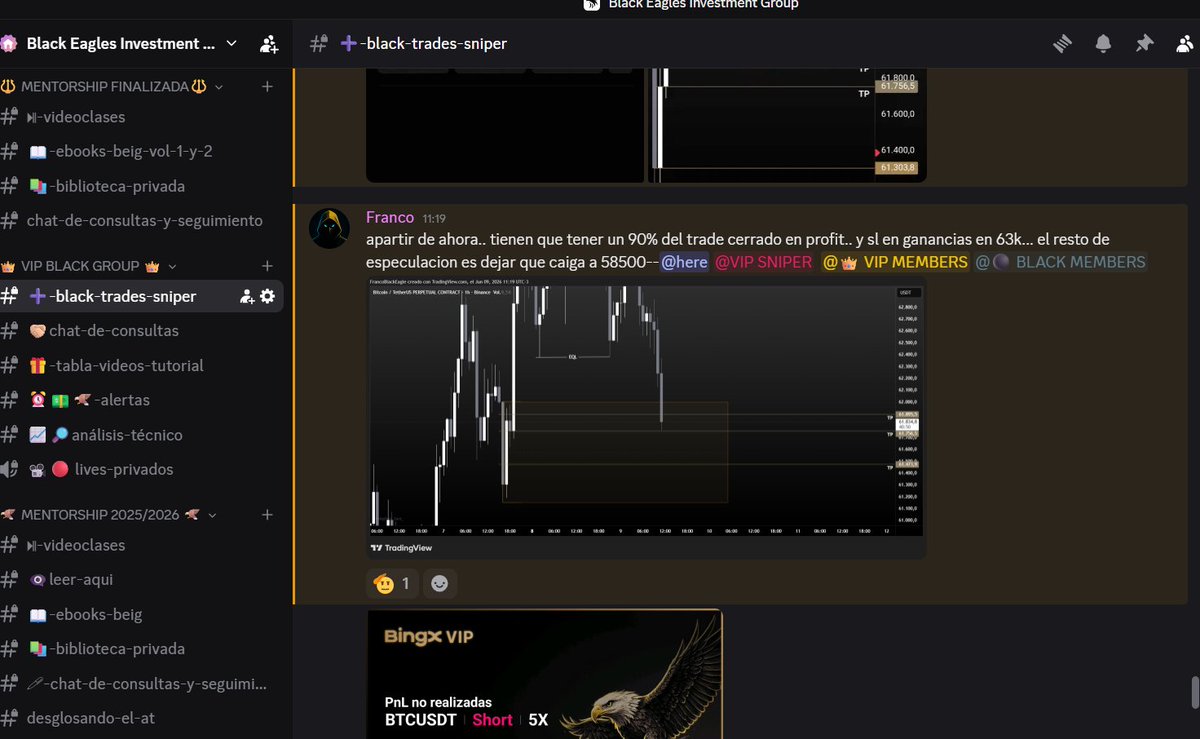Collapse the MENTORSHIP 2025/2026 category
The height and width of the screenshot is (739, 1200).
pos(109,514)
